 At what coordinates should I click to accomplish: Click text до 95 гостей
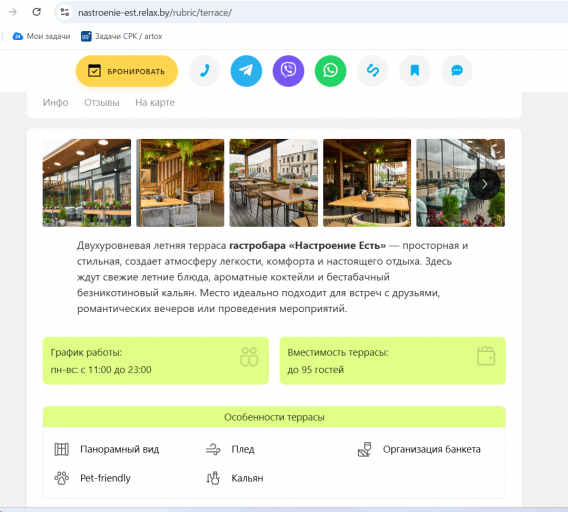(x=316, y=370)
